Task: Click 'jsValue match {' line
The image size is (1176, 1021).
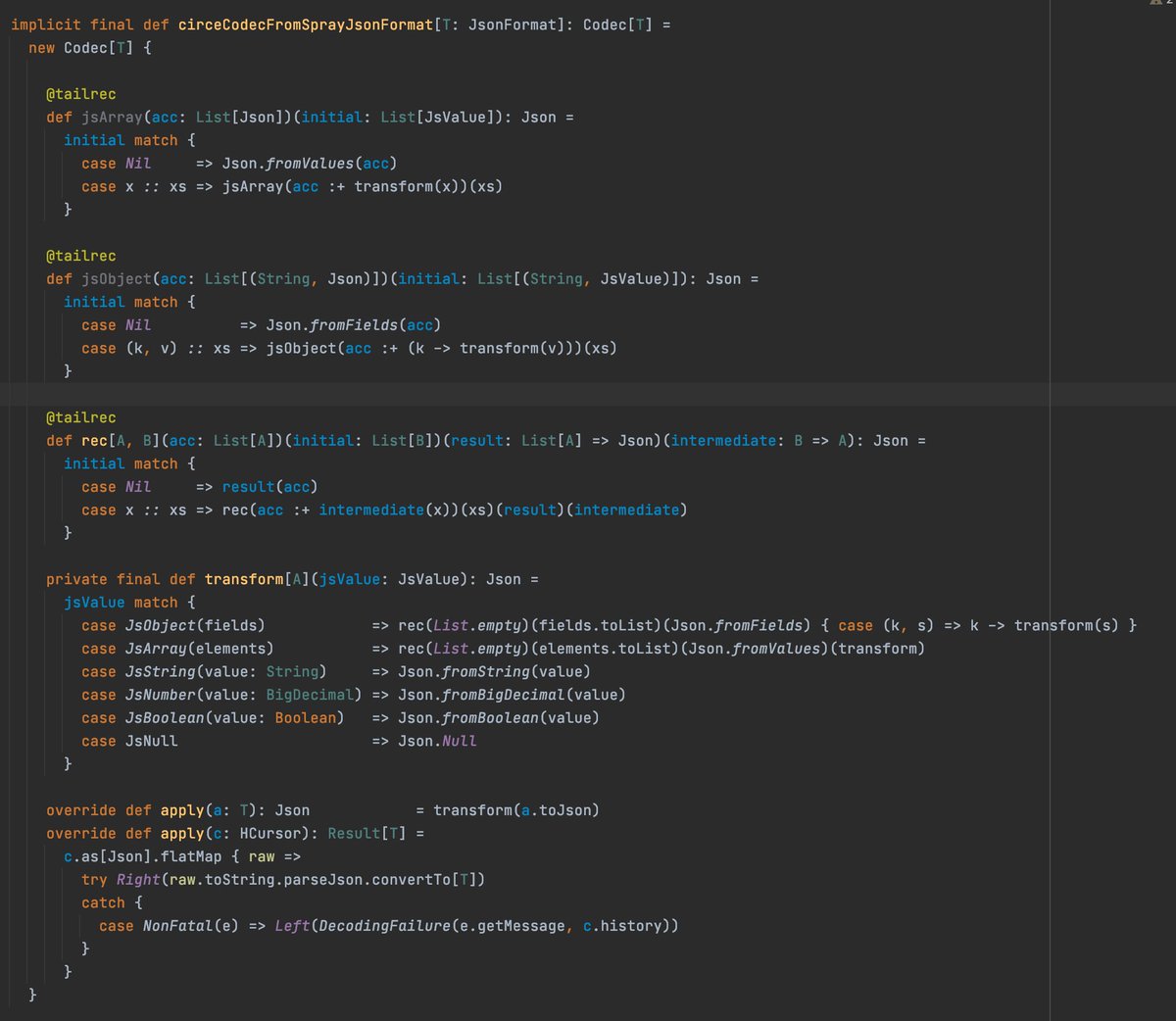Action: point(129,602)
